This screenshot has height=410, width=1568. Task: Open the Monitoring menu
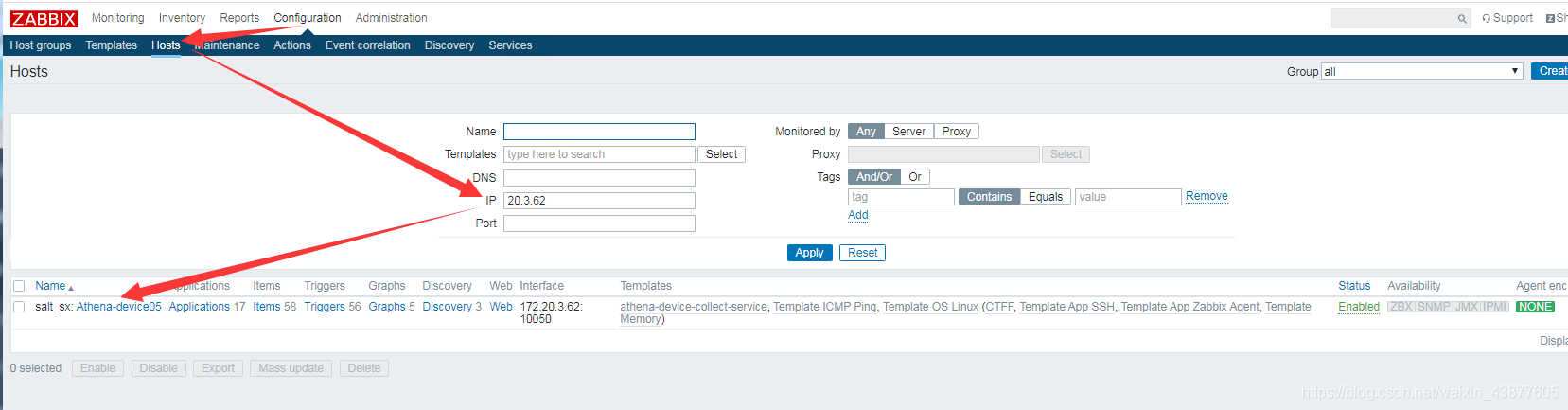tap(118, 18)
